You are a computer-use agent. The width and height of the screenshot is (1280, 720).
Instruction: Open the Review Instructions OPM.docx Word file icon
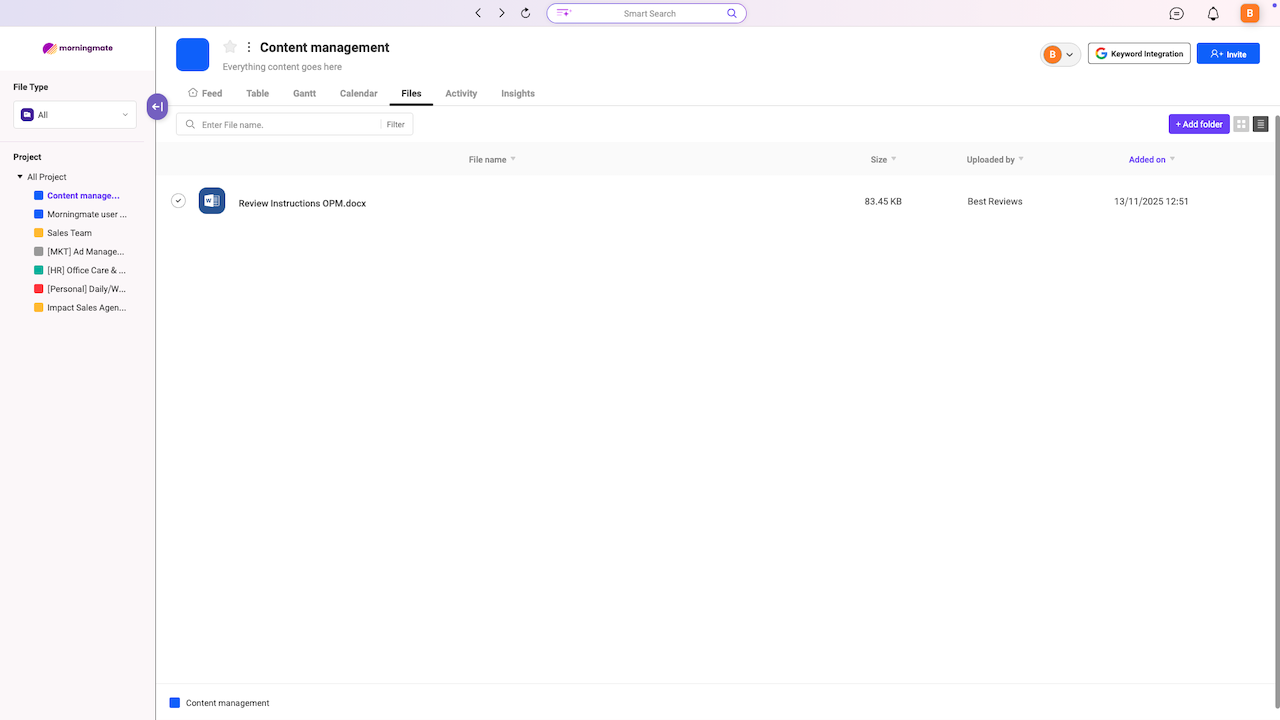(212, 201)
